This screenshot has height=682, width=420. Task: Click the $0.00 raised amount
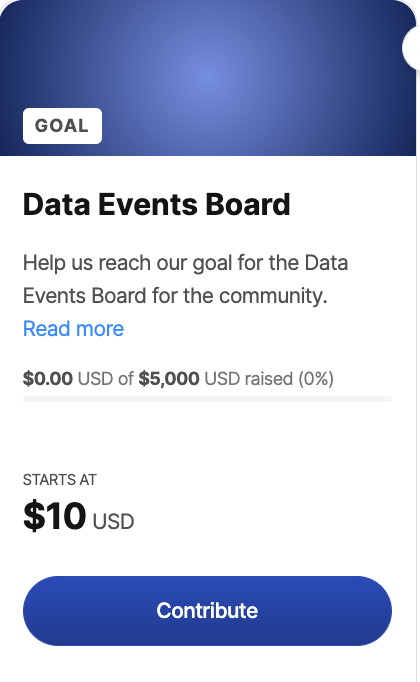point(48,378)
